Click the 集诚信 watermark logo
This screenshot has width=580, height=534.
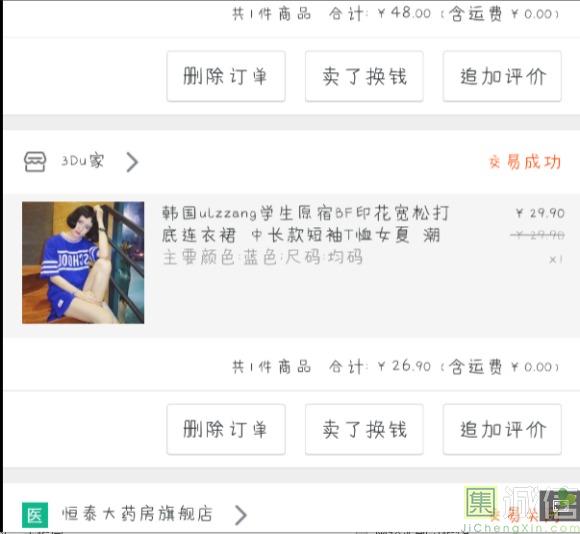coord(521,509)
